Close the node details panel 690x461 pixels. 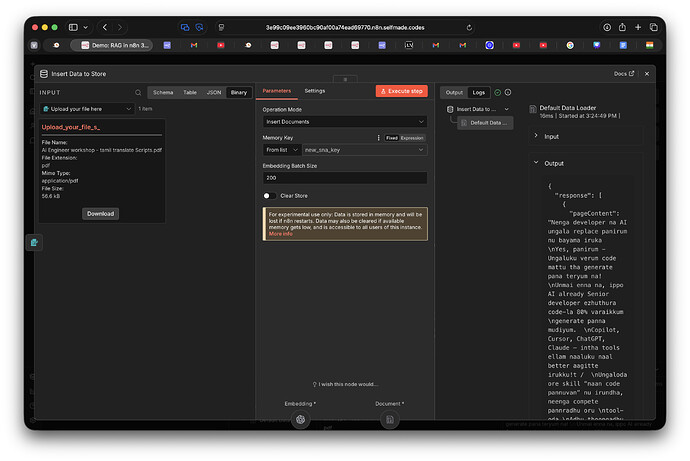pyautogui.click(x=647, y=74)
